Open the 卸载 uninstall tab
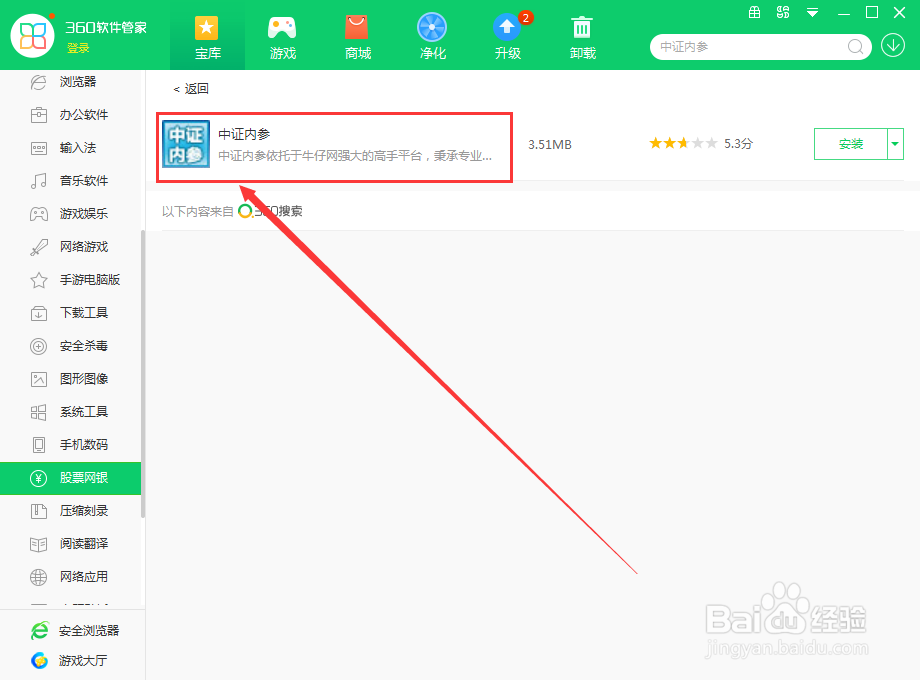 [x=583, y=38]
